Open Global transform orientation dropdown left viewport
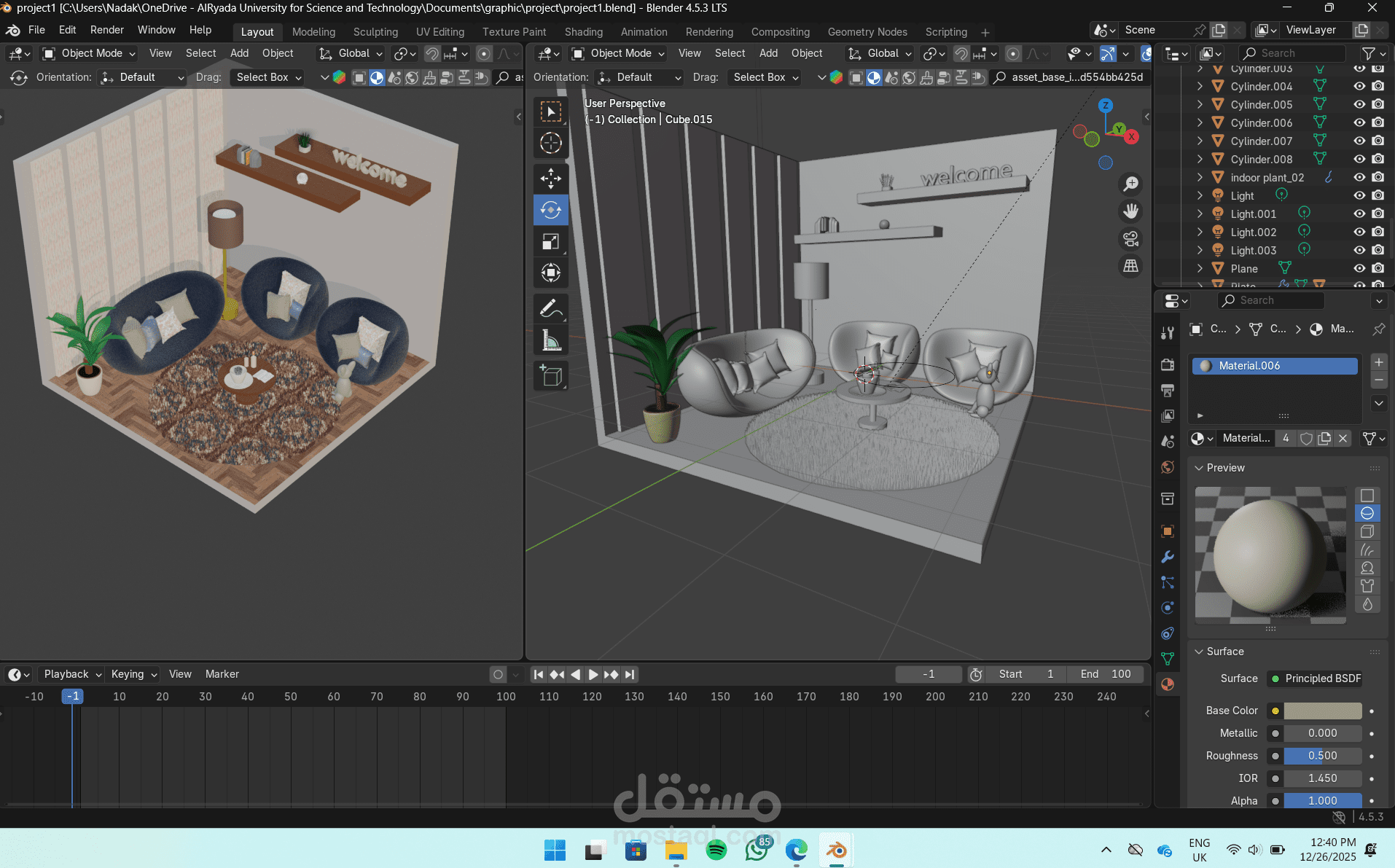1395x868 pixels. 351,53
